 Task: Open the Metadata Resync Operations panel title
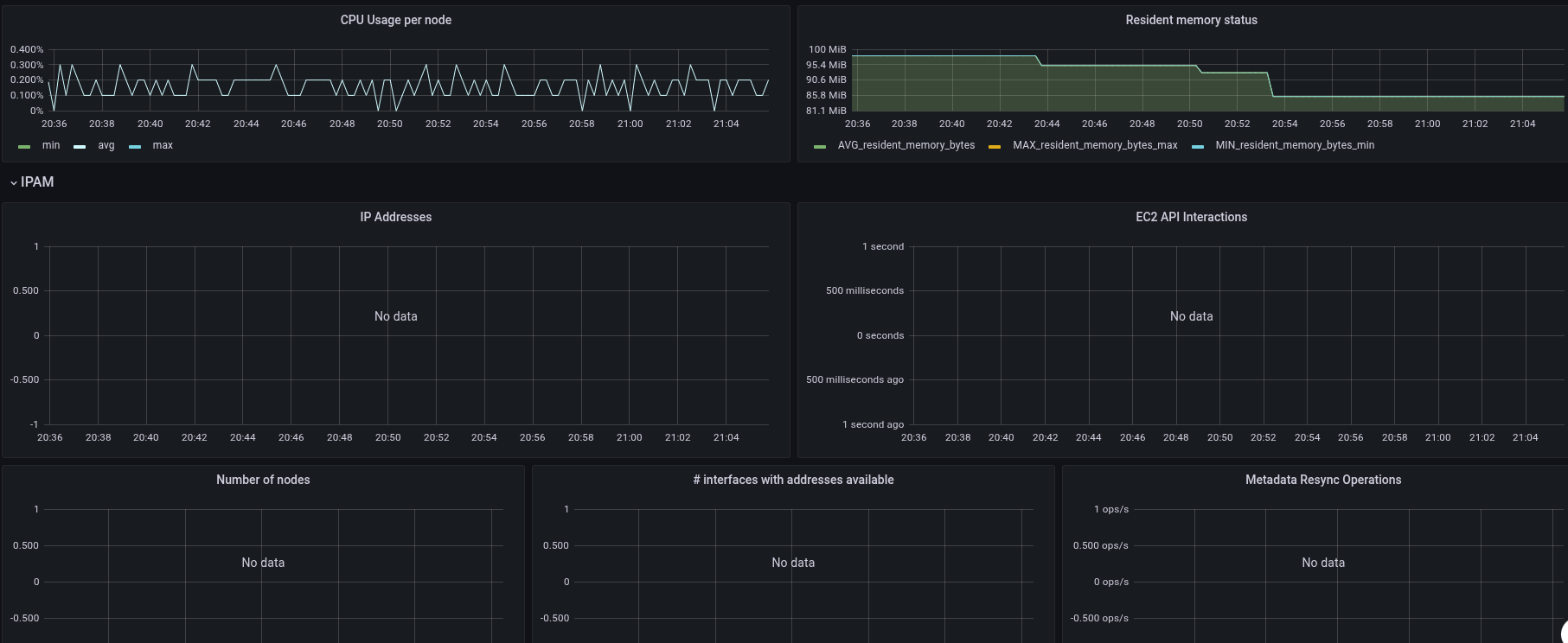(x=1323, y=480)
